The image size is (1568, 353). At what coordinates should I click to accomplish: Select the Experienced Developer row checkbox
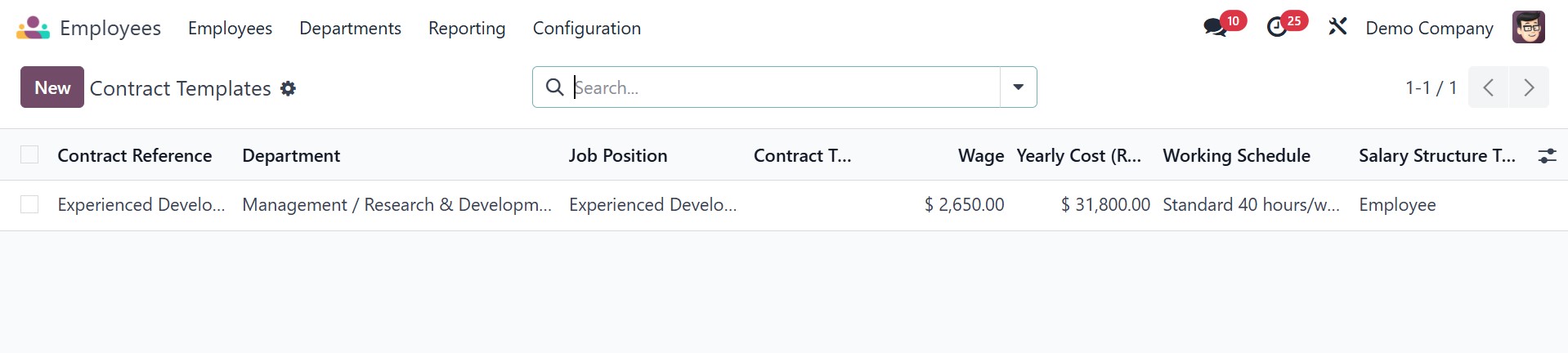click(x=29, y=204)
